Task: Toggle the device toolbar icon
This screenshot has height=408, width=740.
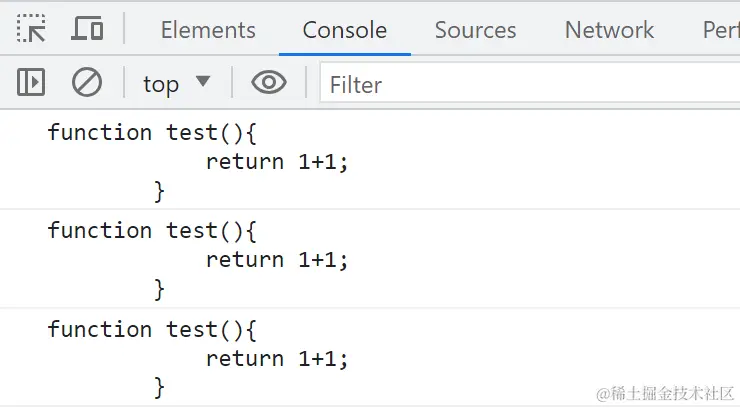Action: pos(87,29)
